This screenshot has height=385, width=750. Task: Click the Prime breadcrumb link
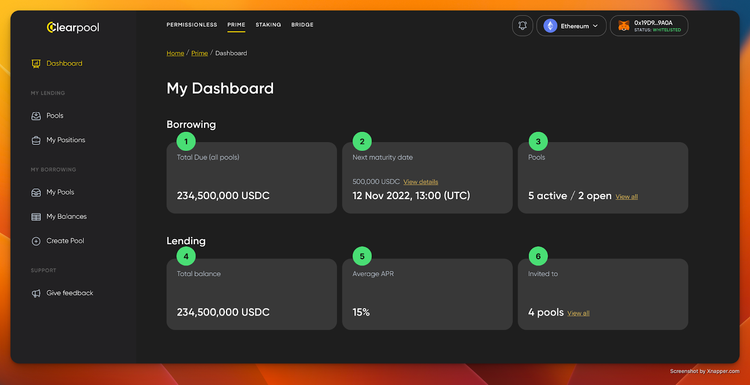coord(199,53)
